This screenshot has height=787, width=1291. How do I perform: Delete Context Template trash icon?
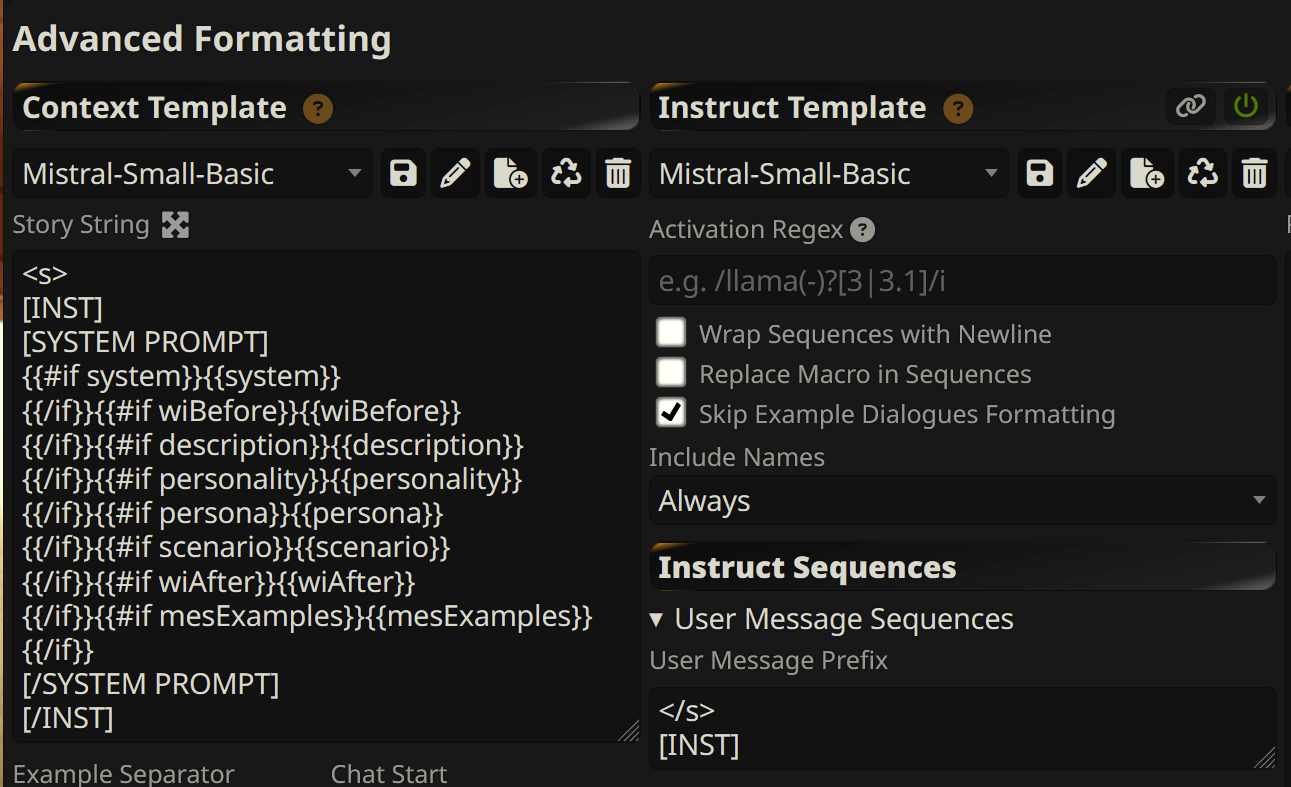(618, 174)
